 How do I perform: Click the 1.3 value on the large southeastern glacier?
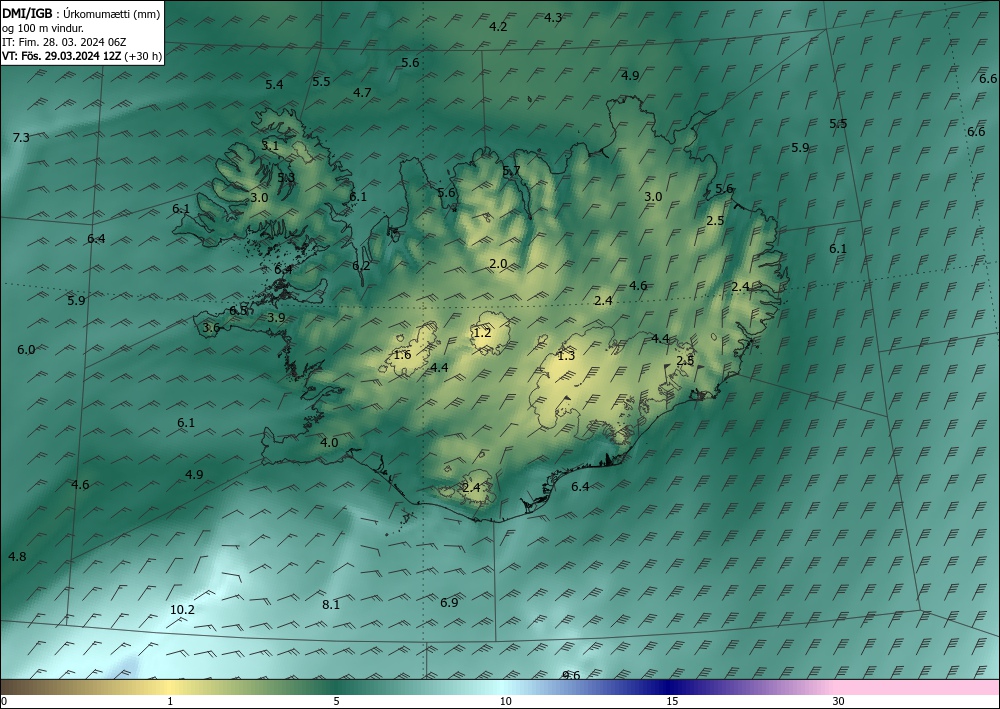[x=566, y=356]
